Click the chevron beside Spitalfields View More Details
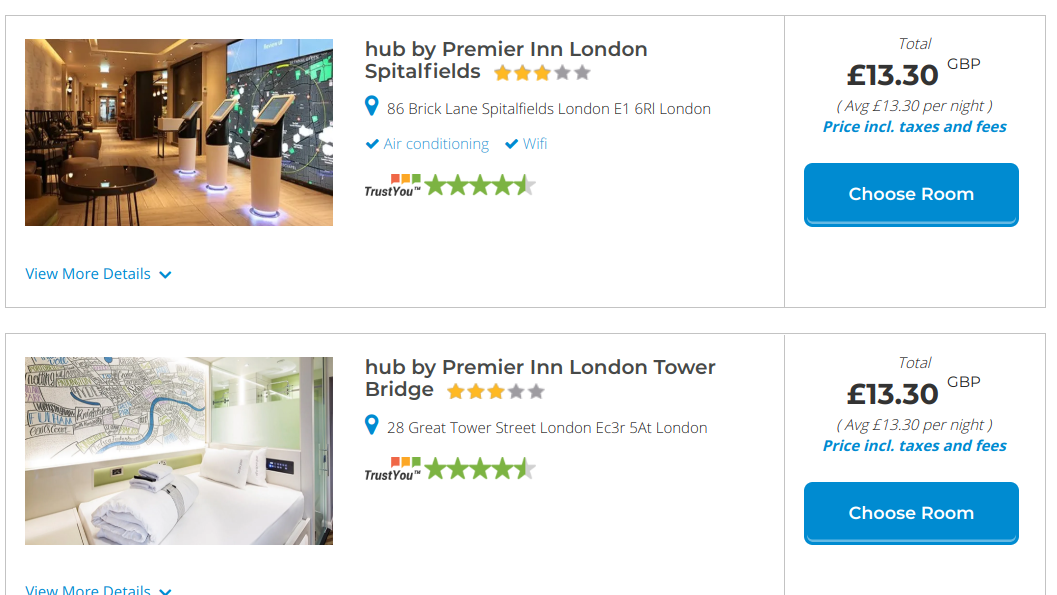The image size is (1057, 595). coord(165,275)
